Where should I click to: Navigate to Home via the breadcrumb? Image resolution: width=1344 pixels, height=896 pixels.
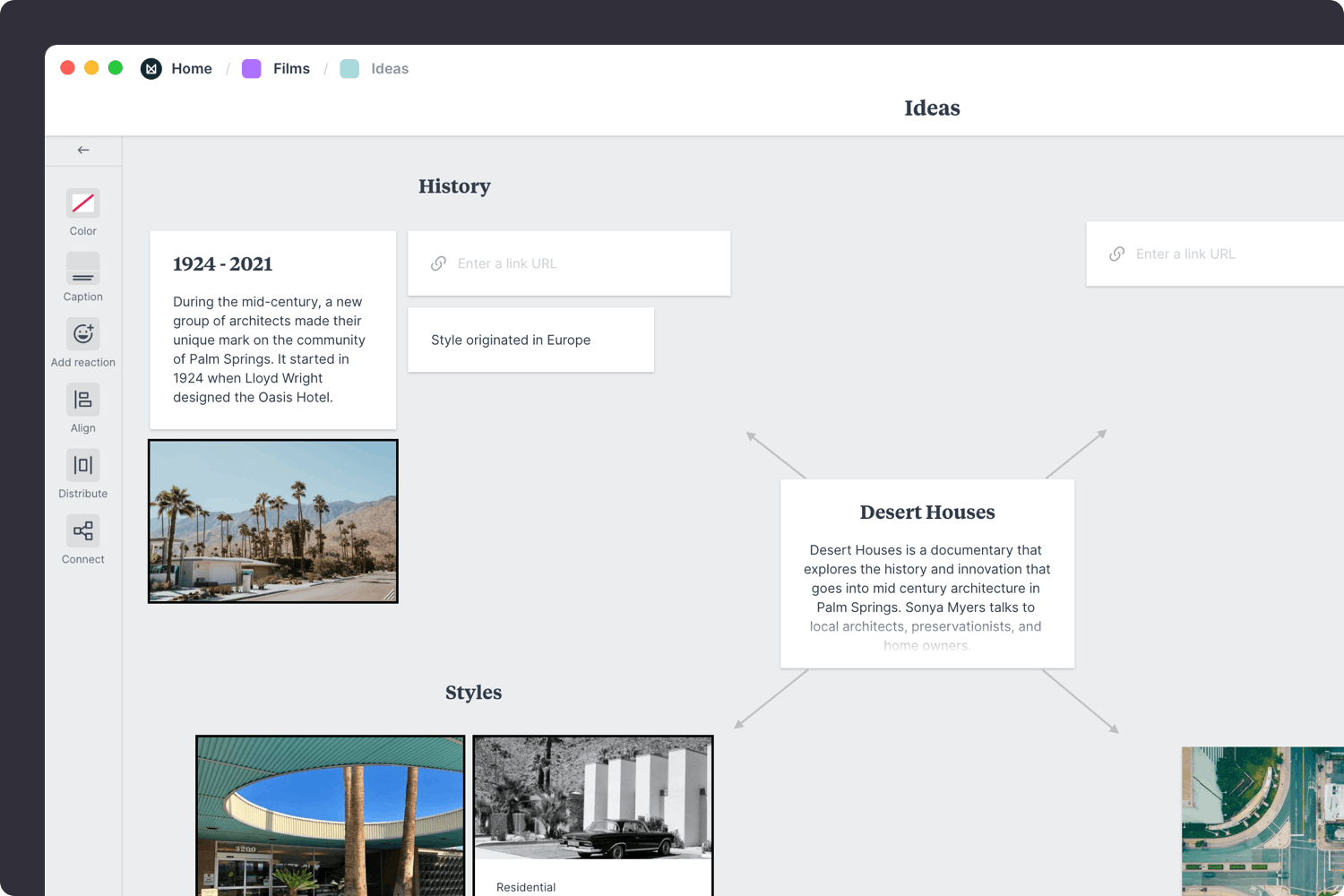point(192,68)
